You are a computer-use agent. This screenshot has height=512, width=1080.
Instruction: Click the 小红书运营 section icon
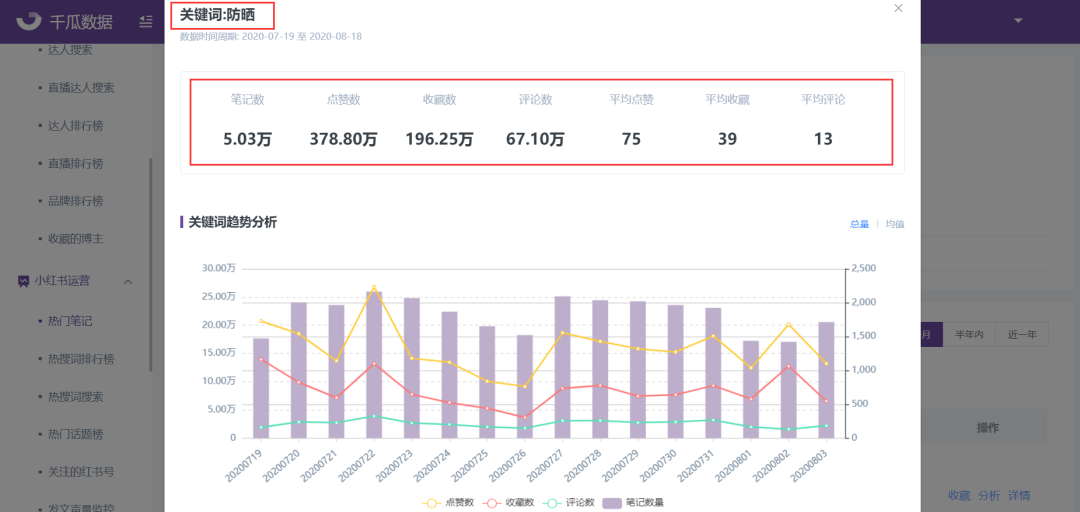pyautogui.click(x=23, y=281)
